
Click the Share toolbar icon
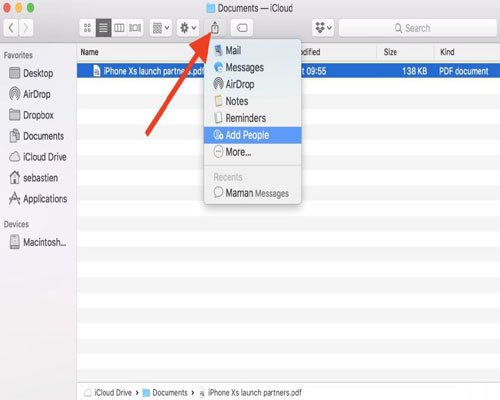(x=215, y=28)
